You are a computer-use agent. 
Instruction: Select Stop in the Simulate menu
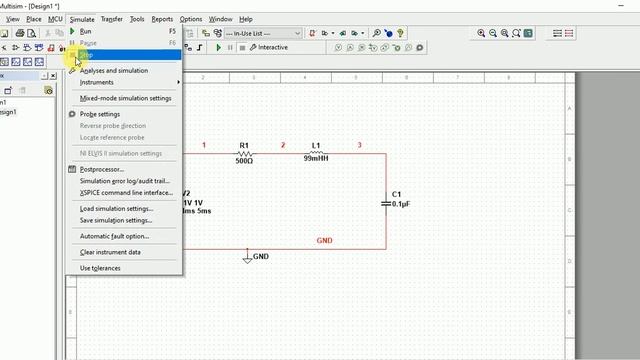pos(124,55)
